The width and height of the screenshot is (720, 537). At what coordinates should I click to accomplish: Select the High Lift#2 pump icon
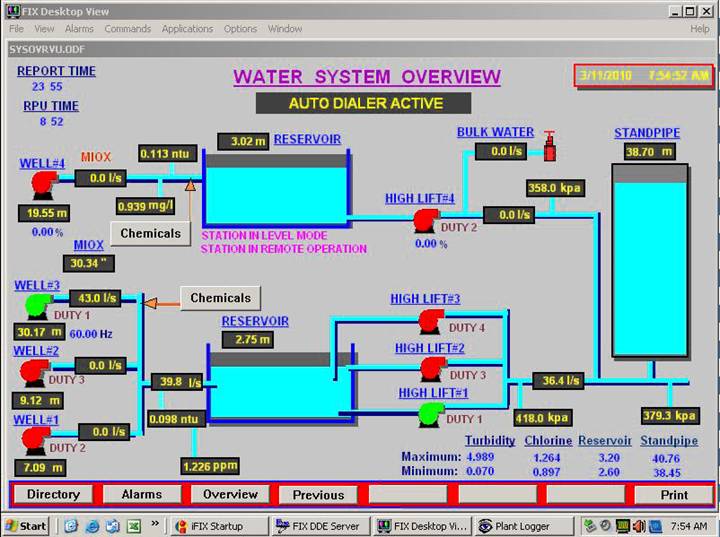coord(433,368)
